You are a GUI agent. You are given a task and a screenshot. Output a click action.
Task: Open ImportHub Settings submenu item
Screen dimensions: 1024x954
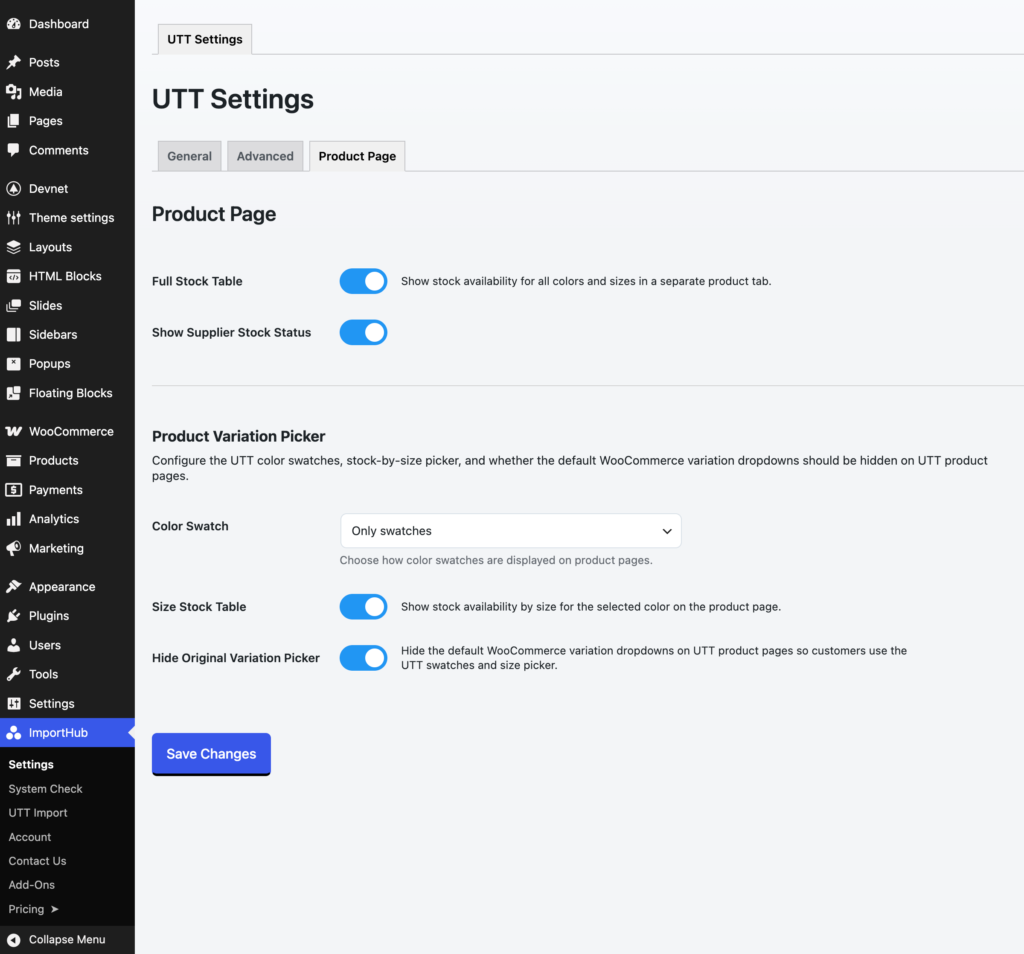click(x=31, y=765)
